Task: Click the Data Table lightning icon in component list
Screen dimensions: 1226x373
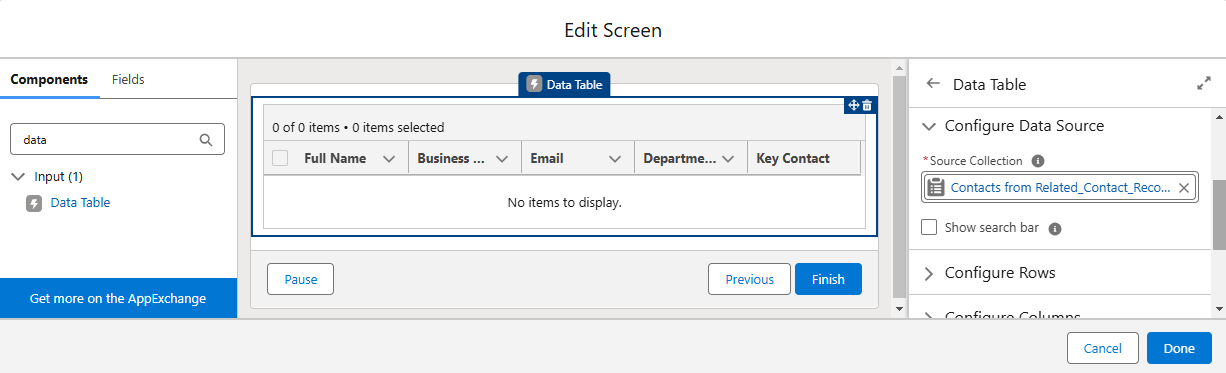Action: click(34, 203)
